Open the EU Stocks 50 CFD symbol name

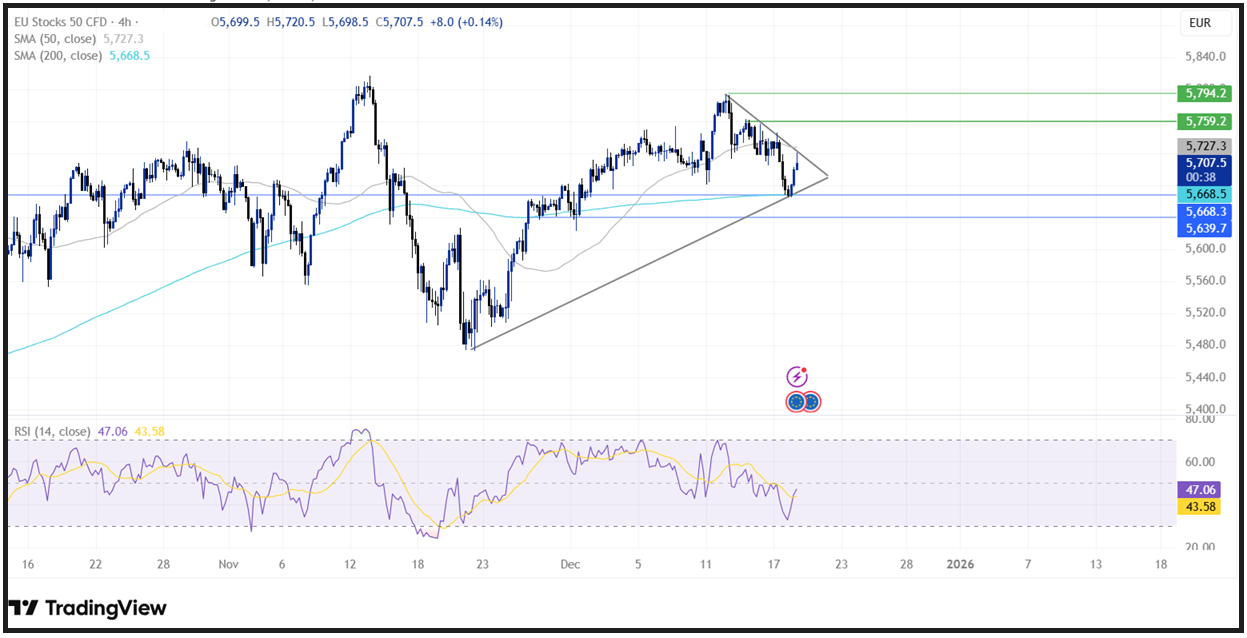(x=60, y=22)
